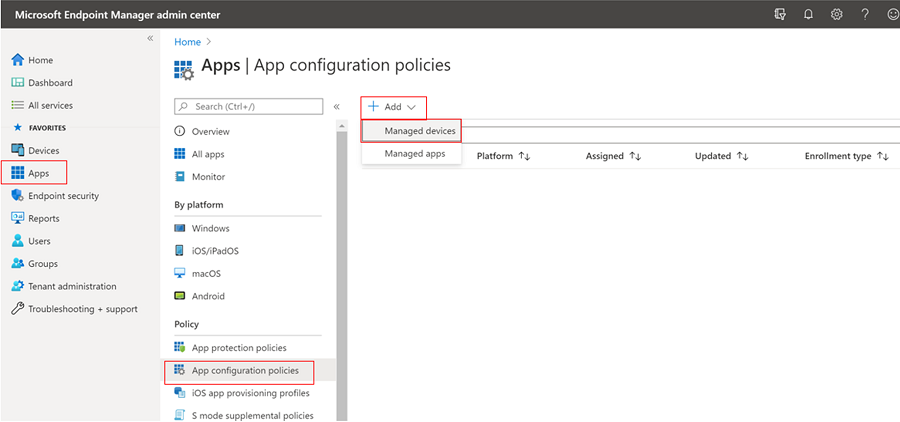Click the Devices icon in favorites
This screenshot has height=422, width=900.
(x=18, y=150)
